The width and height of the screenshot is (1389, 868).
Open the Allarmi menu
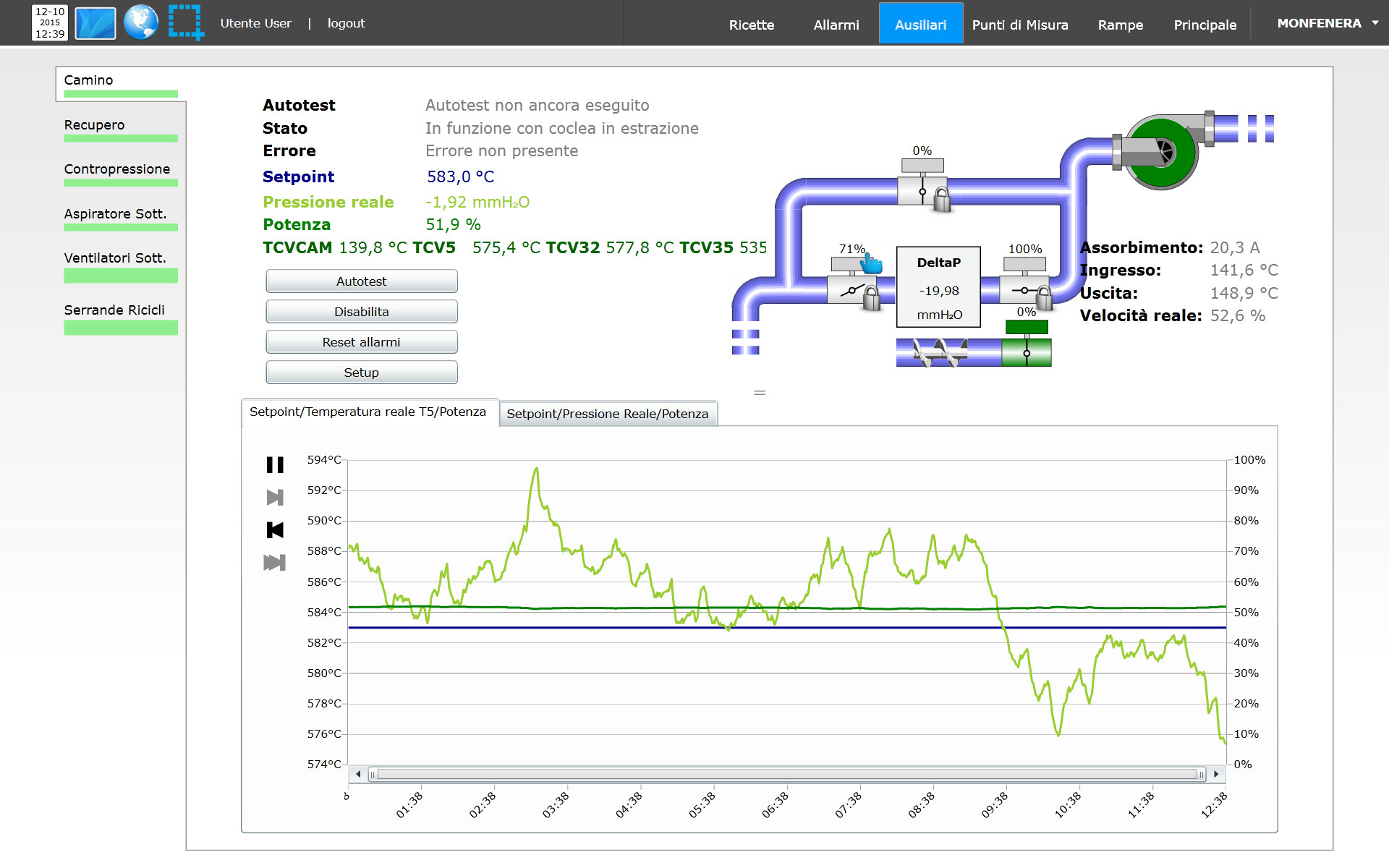[x=836, y=25]
